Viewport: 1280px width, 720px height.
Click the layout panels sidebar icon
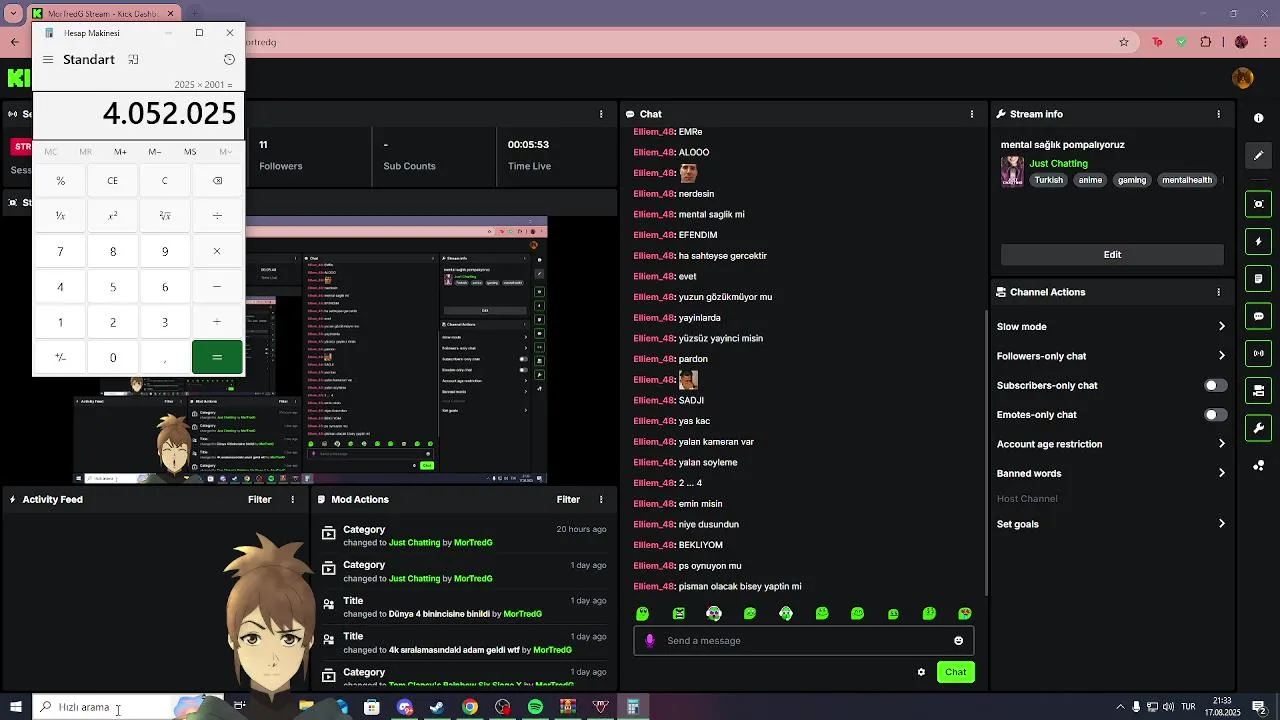point(1258,391)
